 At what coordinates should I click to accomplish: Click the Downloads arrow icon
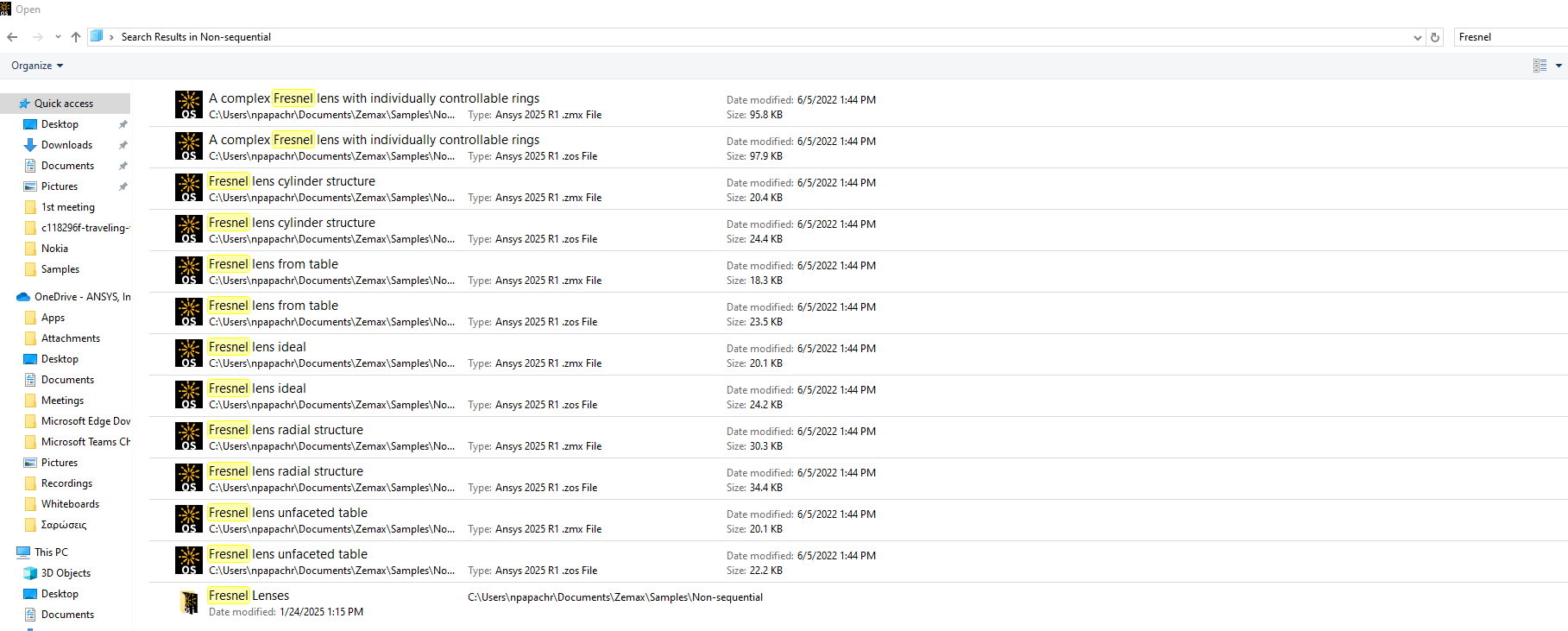[30, 145]
